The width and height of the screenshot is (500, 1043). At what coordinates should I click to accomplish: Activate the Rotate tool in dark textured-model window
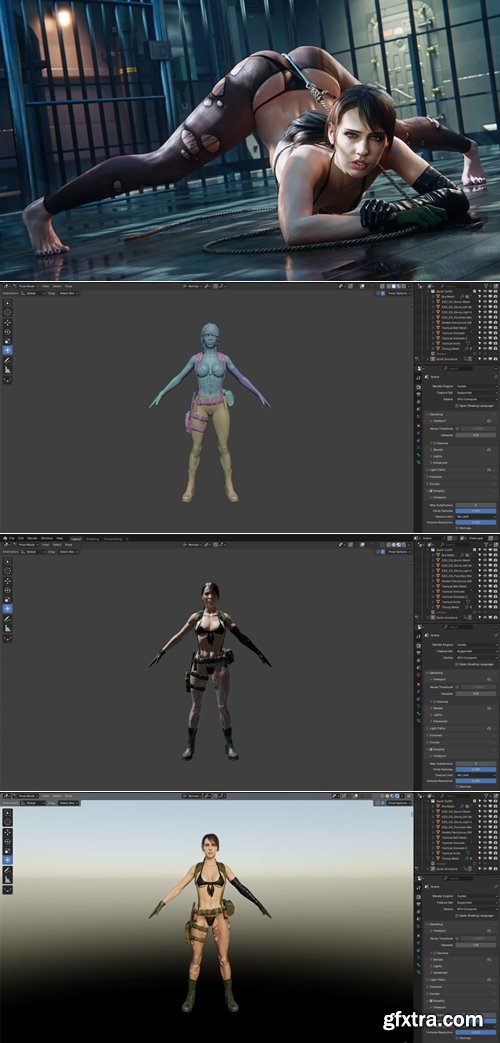8,590
